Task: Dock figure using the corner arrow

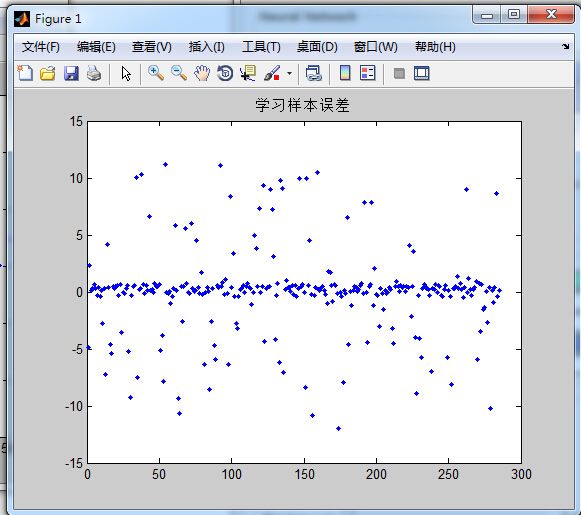Action: pos(565,47)
